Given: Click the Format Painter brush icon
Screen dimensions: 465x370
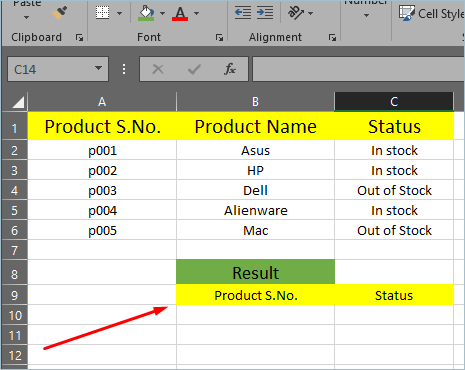Looking at the screenshot, I should pos(59,13).
